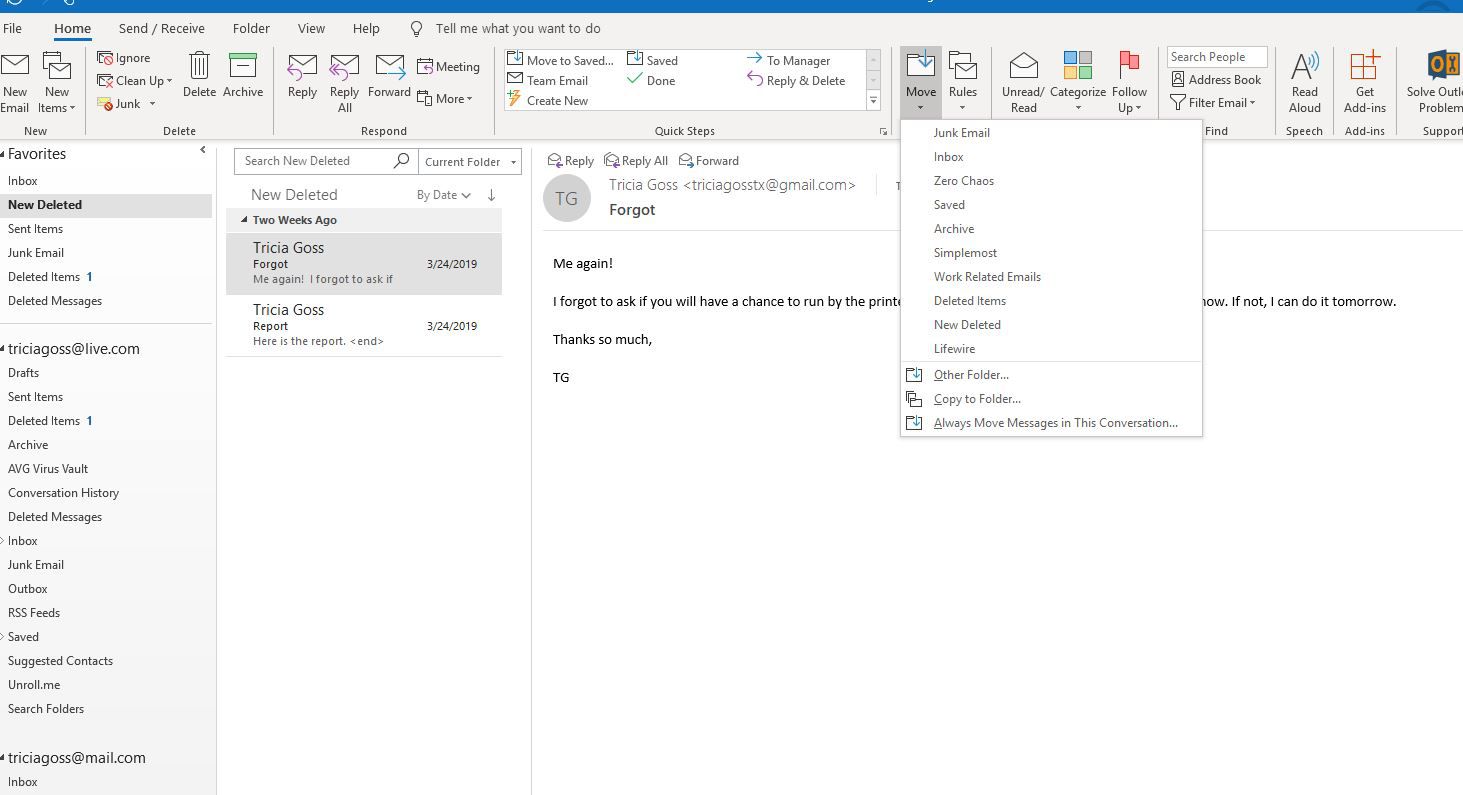Click the Tell me what you want field

[x=518, y=29]
